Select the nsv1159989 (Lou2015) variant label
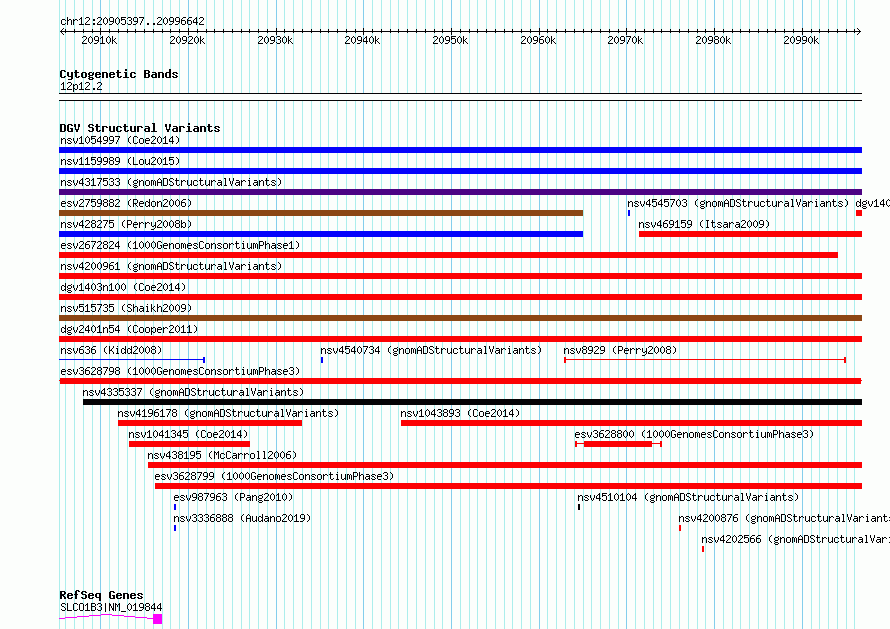Viewport: 890px width, 629px height. pos(120,161)
